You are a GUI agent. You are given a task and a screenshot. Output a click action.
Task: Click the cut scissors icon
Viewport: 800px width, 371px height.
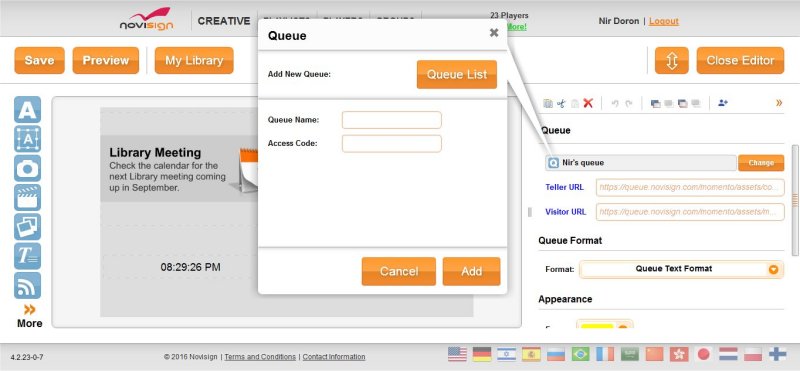coord(561,103)
